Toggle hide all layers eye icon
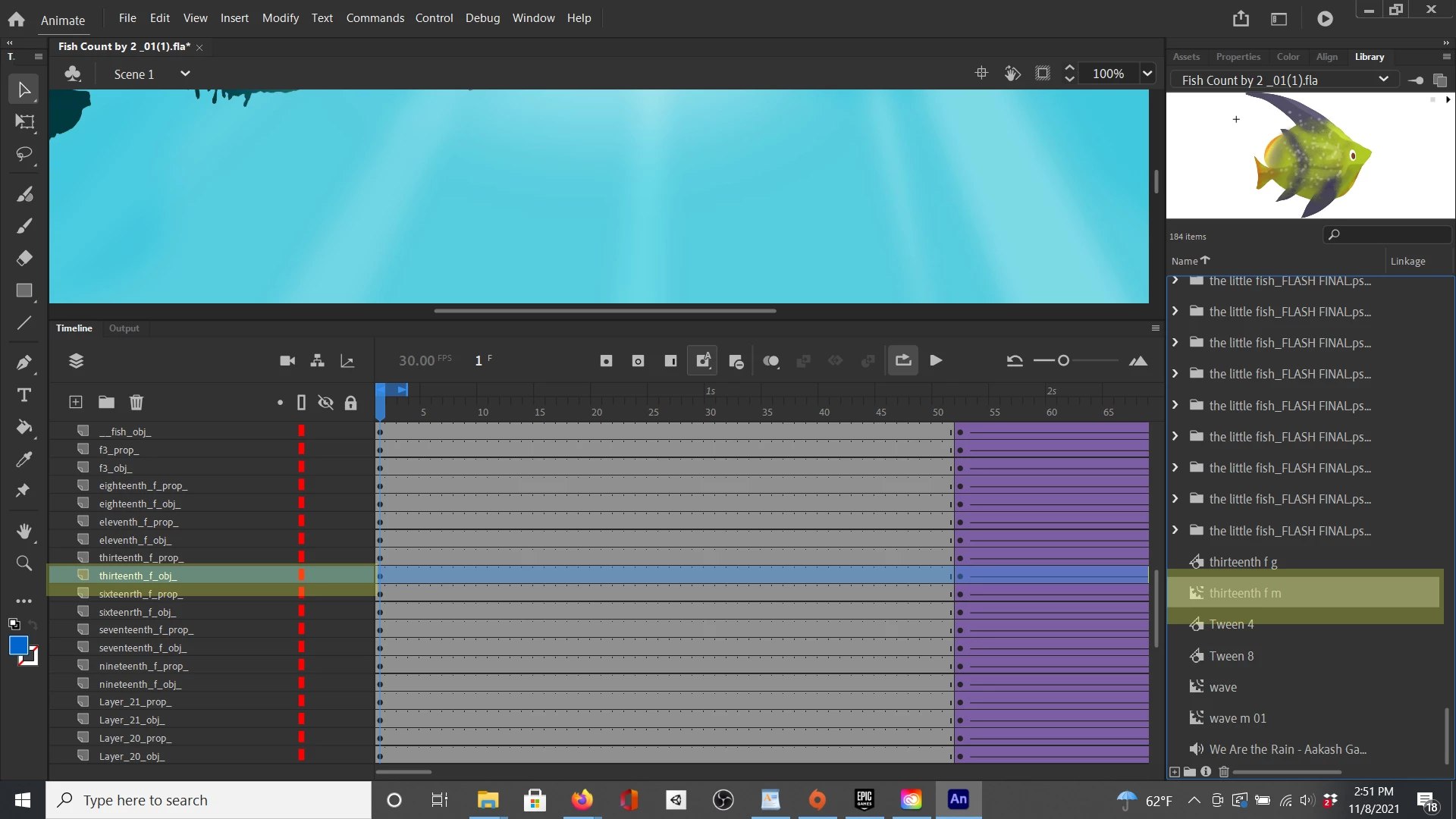The height and width of the screenshot is (819, 1456). 326,402
